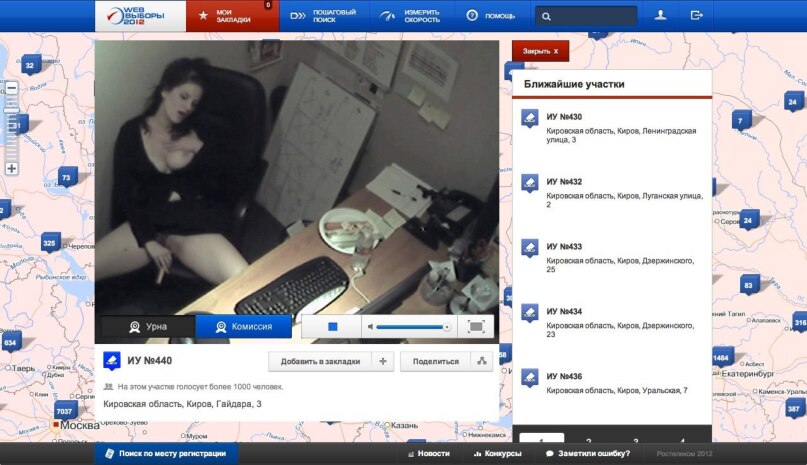Adjust the volume slider

[x=414, y=326]
